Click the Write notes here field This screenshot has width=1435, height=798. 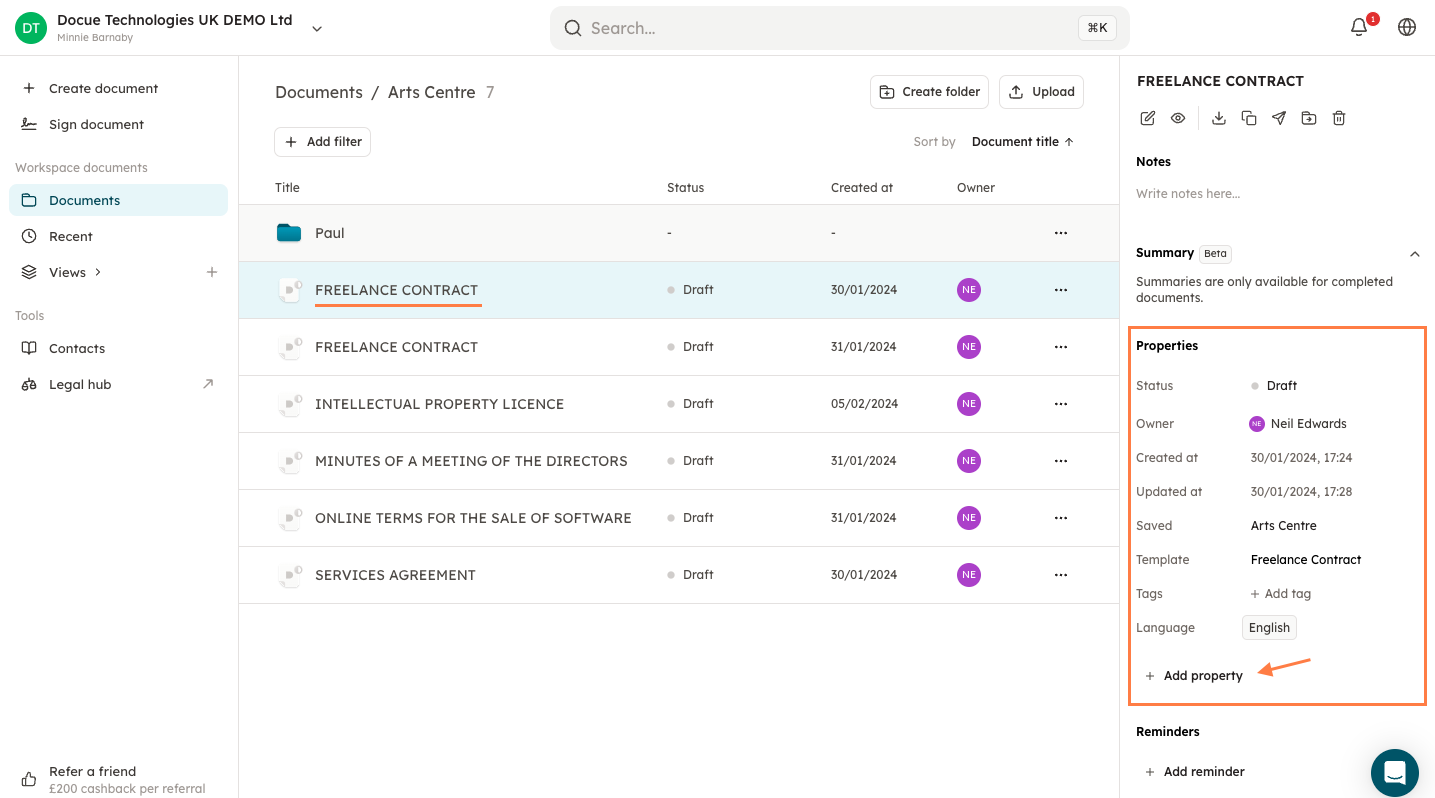coord(1188,194)
